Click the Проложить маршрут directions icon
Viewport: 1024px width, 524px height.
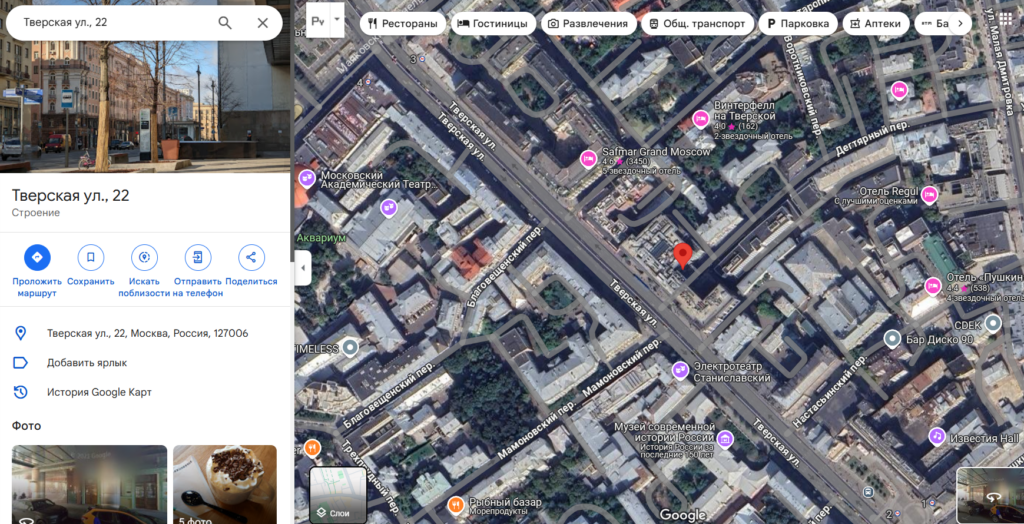(x=37, y=257)
